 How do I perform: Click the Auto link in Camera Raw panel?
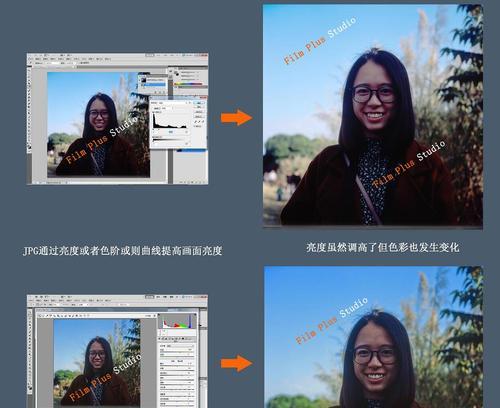[173, 361]
